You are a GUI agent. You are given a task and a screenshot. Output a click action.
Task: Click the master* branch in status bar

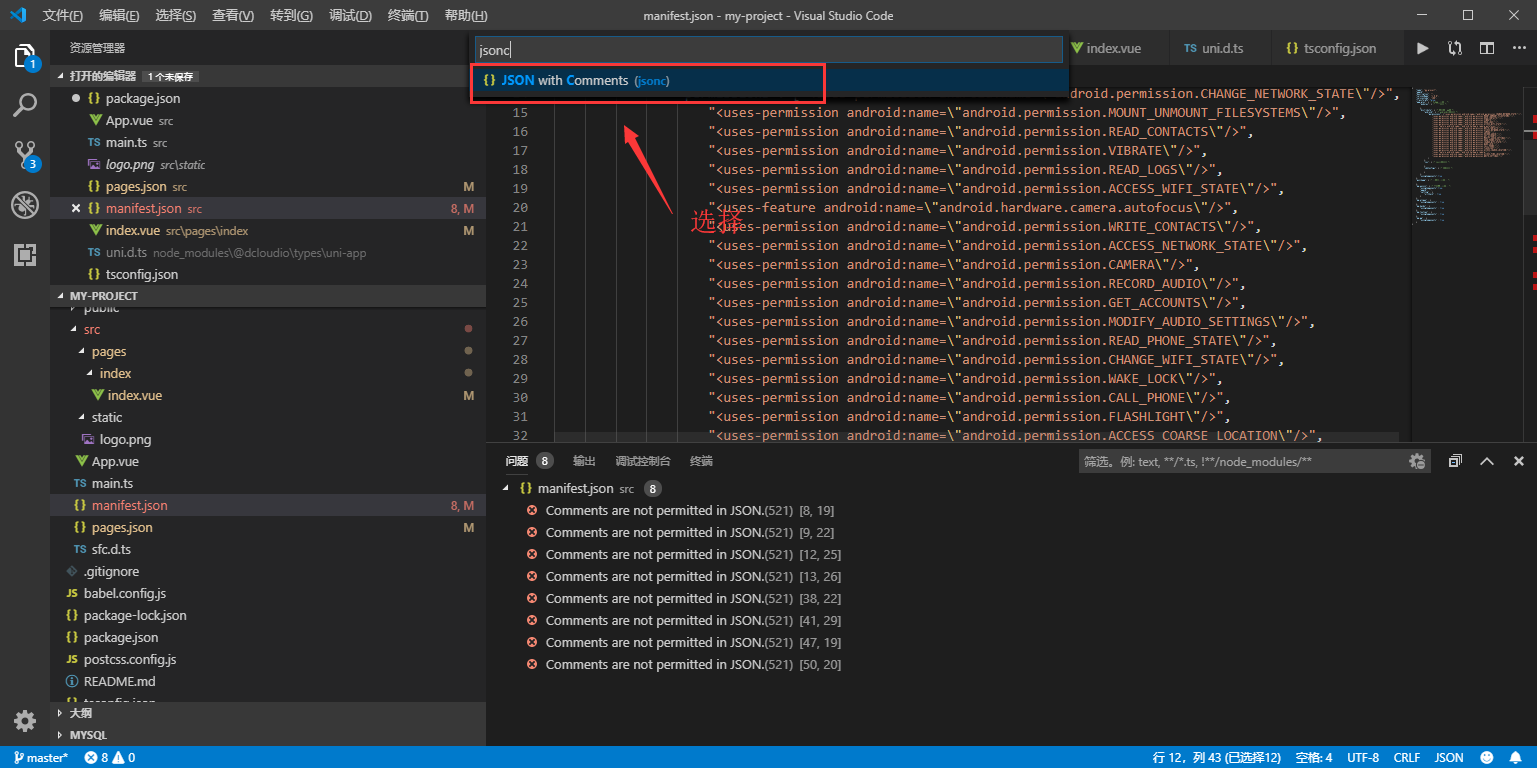pyautogui.click(x=41, y=757)
